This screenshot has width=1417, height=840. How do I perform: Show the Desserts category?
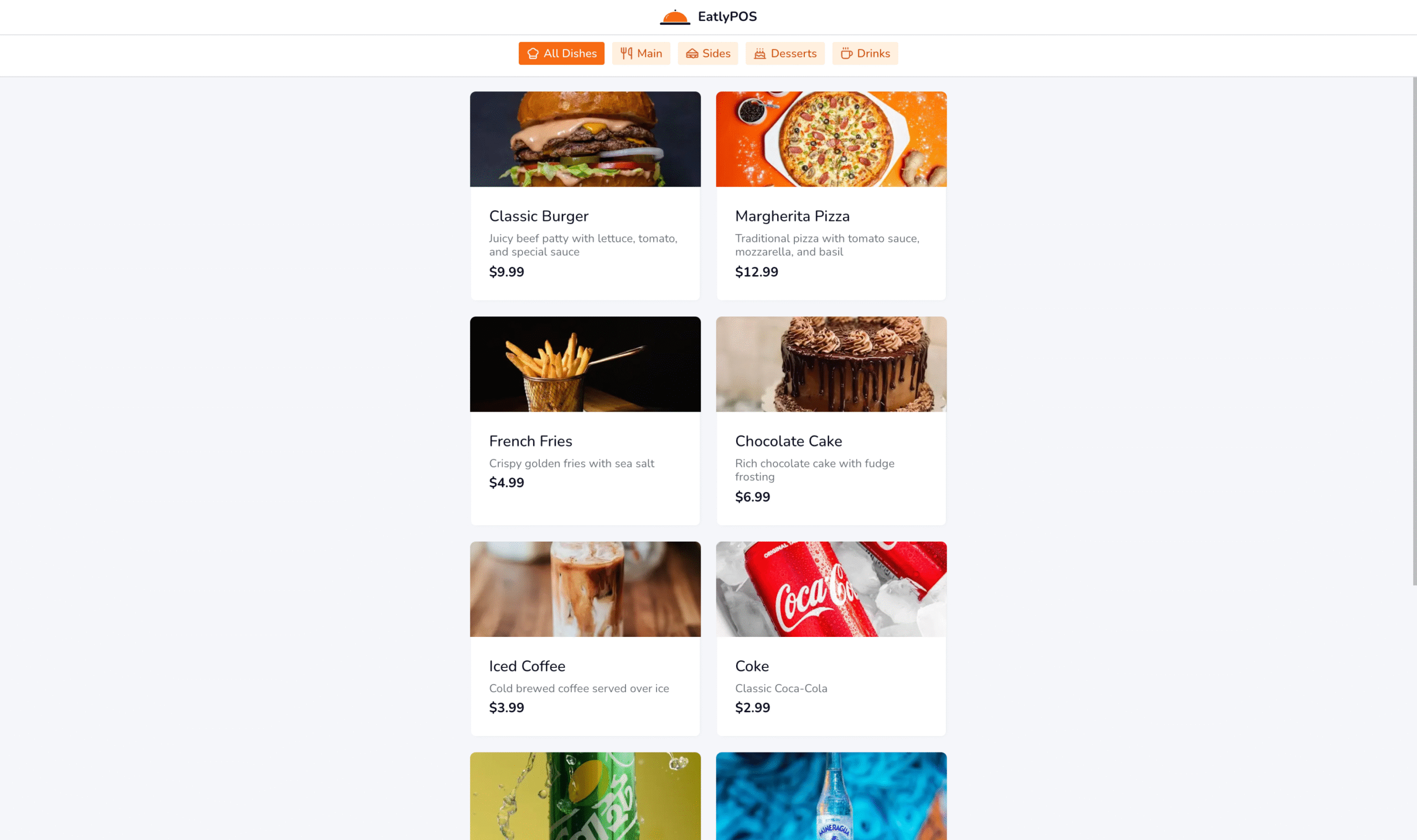(785, 53)
